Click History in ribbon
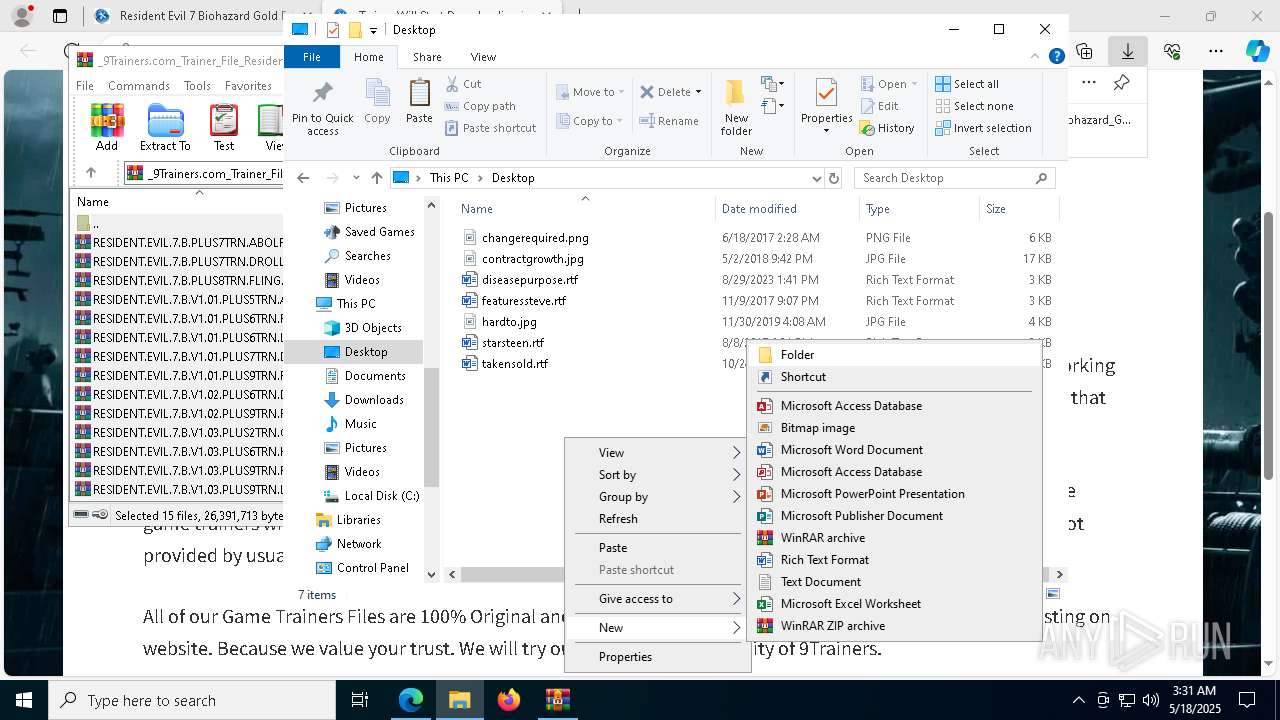Image resolution: width=1280 pixels, height=720 pixels. (887, 128)
